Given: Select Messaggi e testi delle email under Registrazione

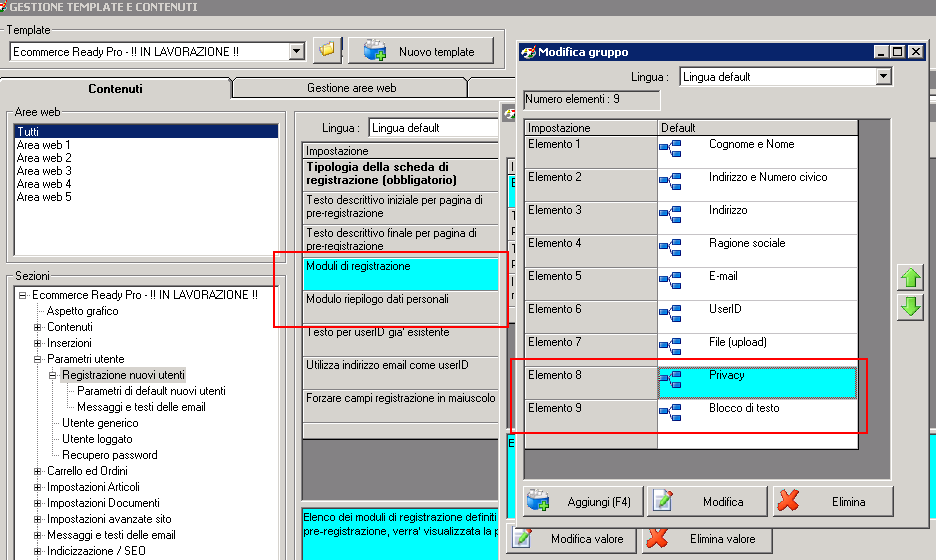Looking at the screenshot, I should (x=141, y=407).
